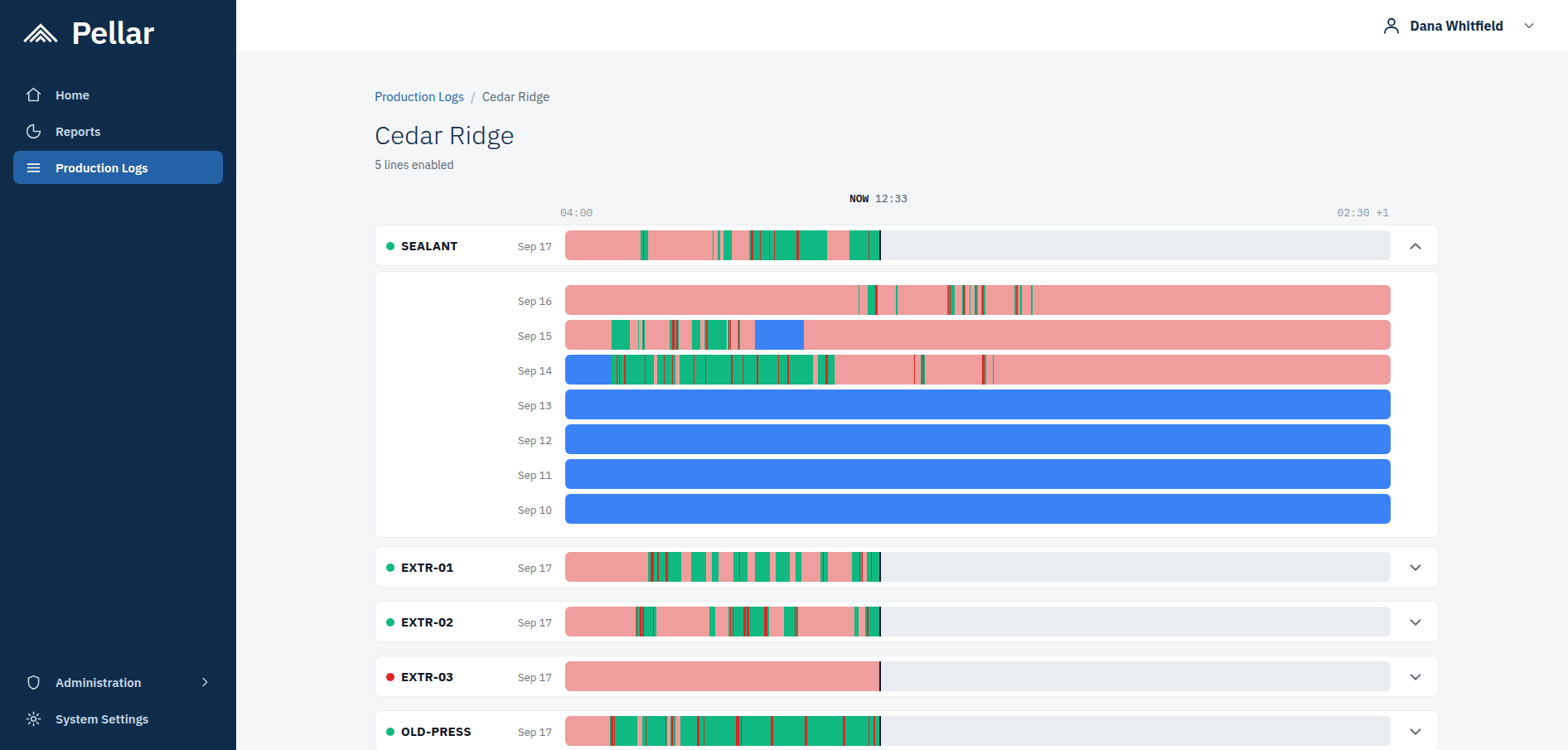This screenshot has height=750, width=1568.
Task: Click the green status dot beside EXTR-02
Action: tap(390, 622)
